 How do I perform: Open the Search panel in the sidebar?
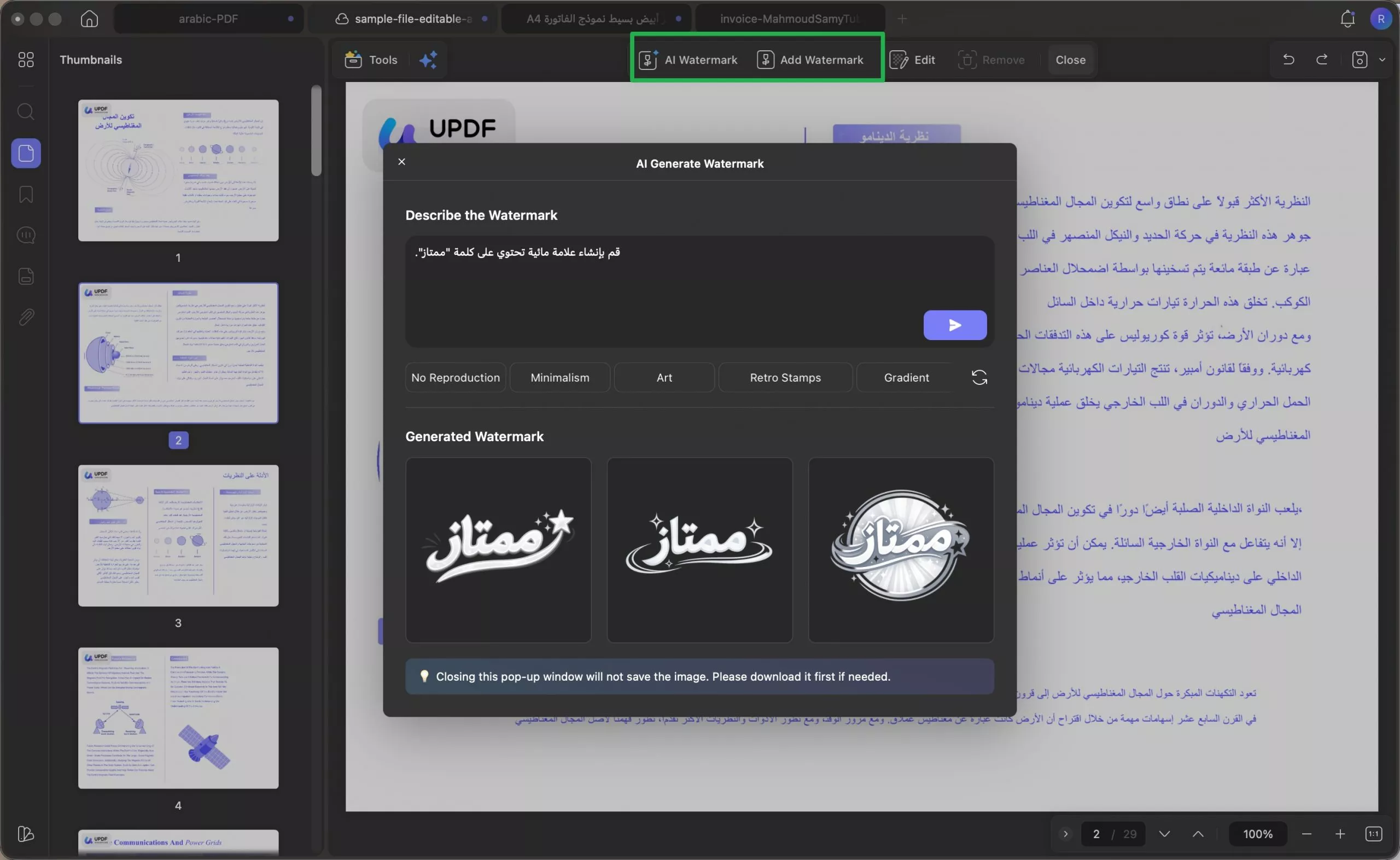pyautogui.click(x=26, y=112)
